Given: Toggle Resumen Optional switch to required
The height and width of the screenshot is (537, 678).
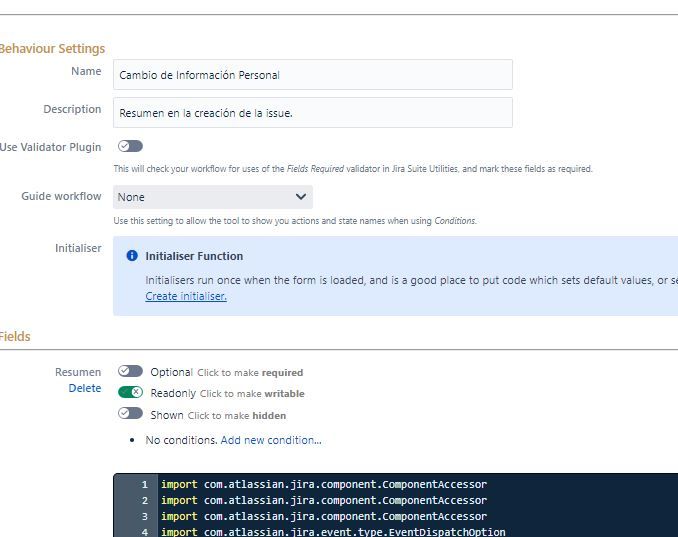Looking at the screenshot, I should tap(130, 371).
